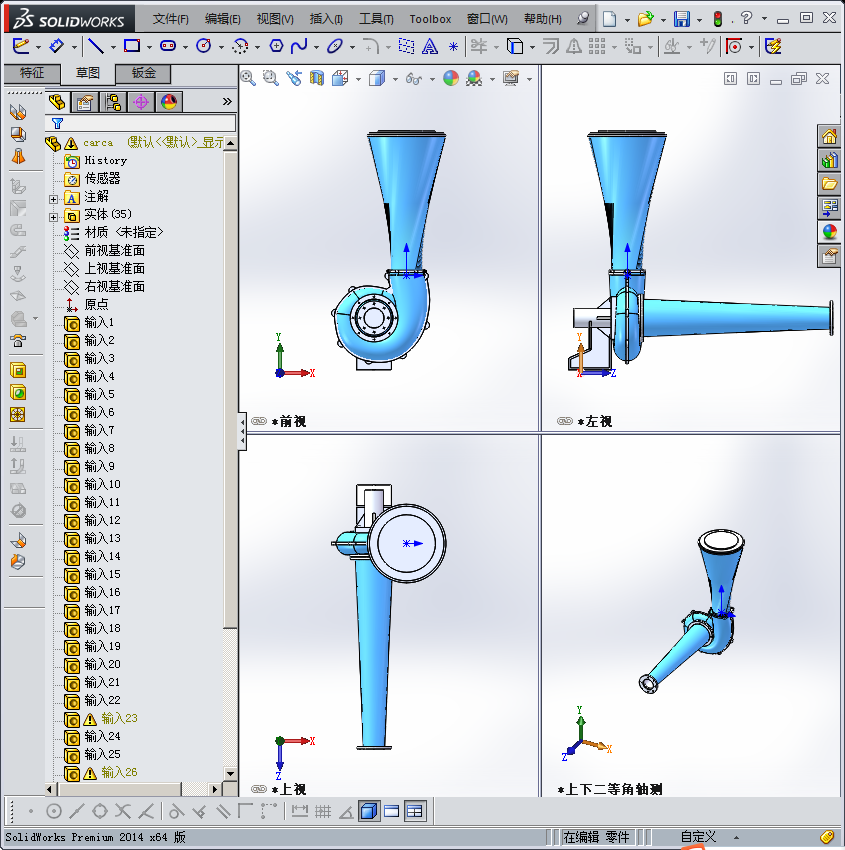This screenshot has height=850, width=845.
Task: Click the *前视 view label
Action: tap(289, 421)
